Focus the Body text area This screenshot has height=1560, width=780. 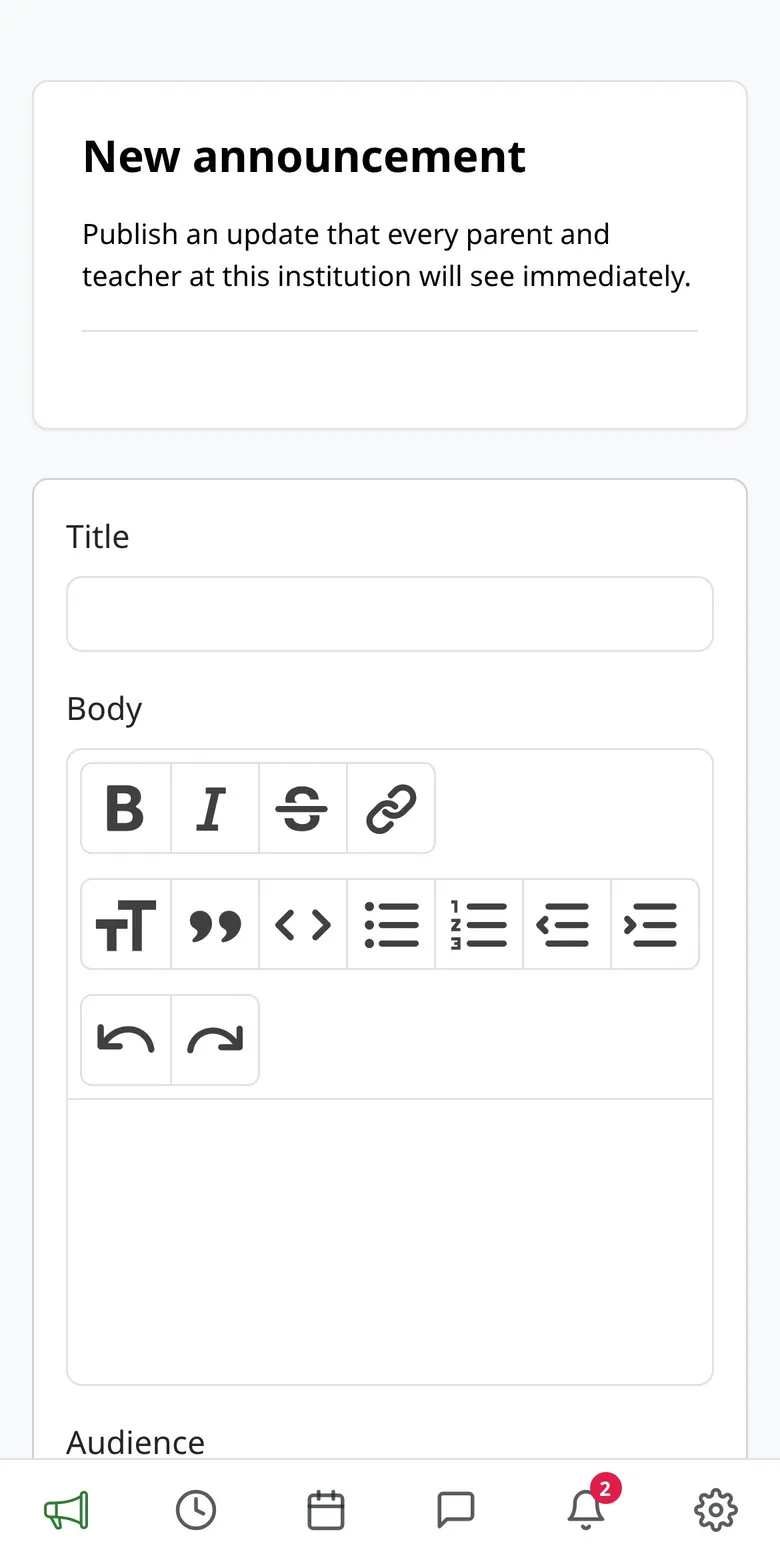(x=390, y=1242)
